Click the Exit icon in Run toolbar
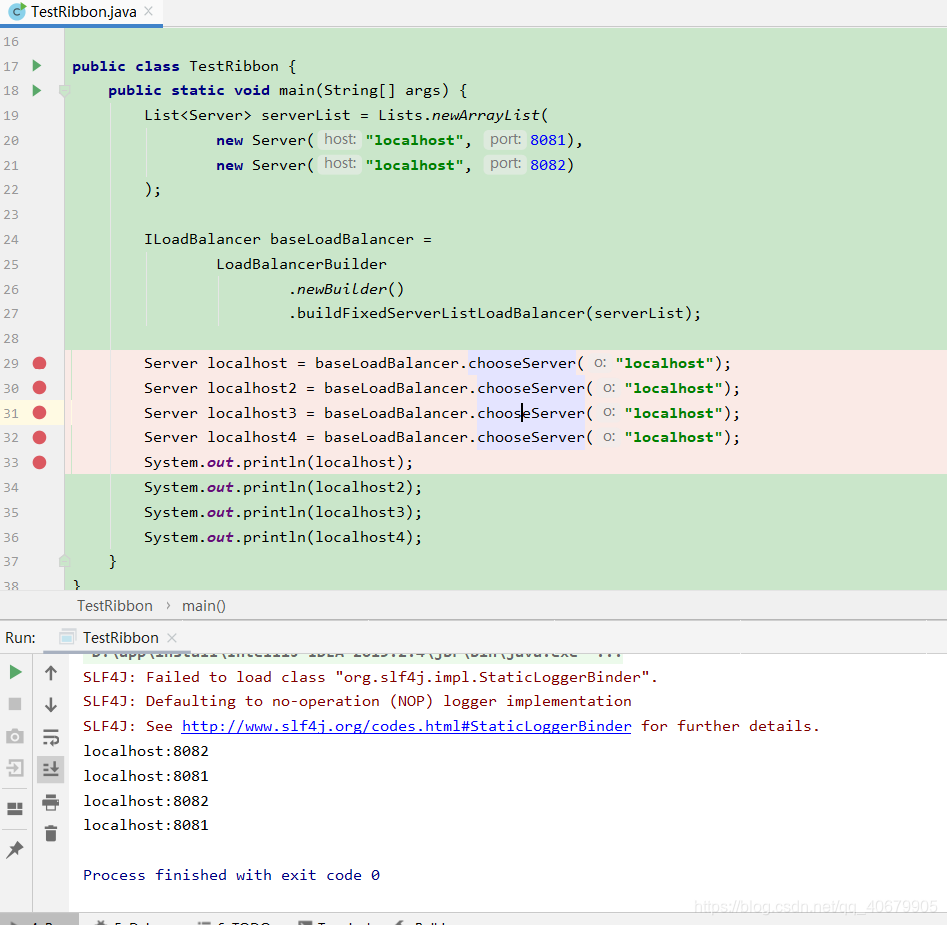 [15, 768]
